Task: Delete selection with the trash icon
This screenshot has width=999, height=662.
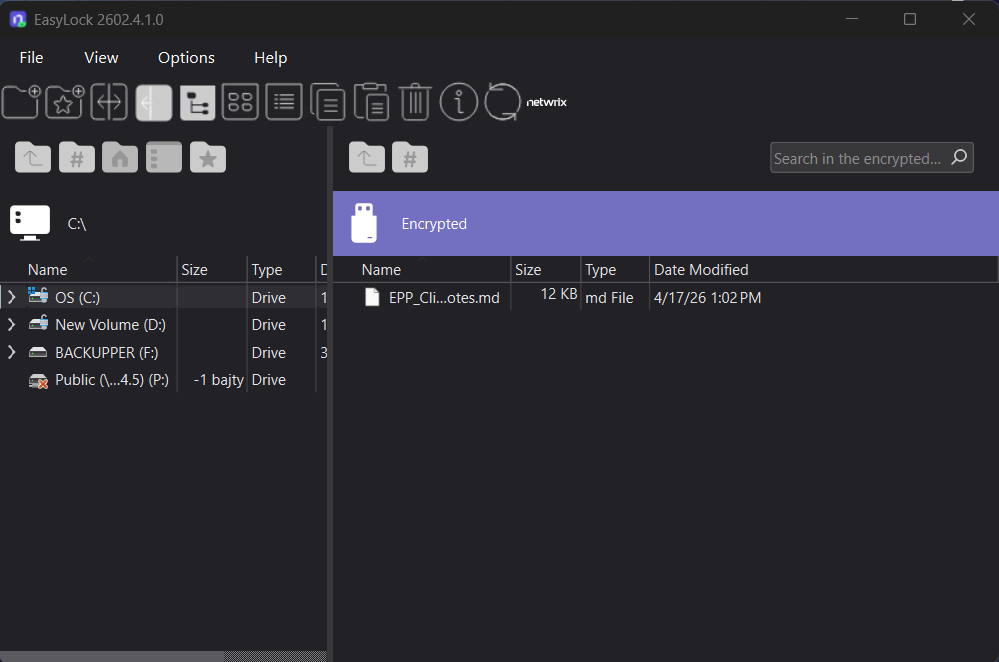Action: [x=415, y=102]
